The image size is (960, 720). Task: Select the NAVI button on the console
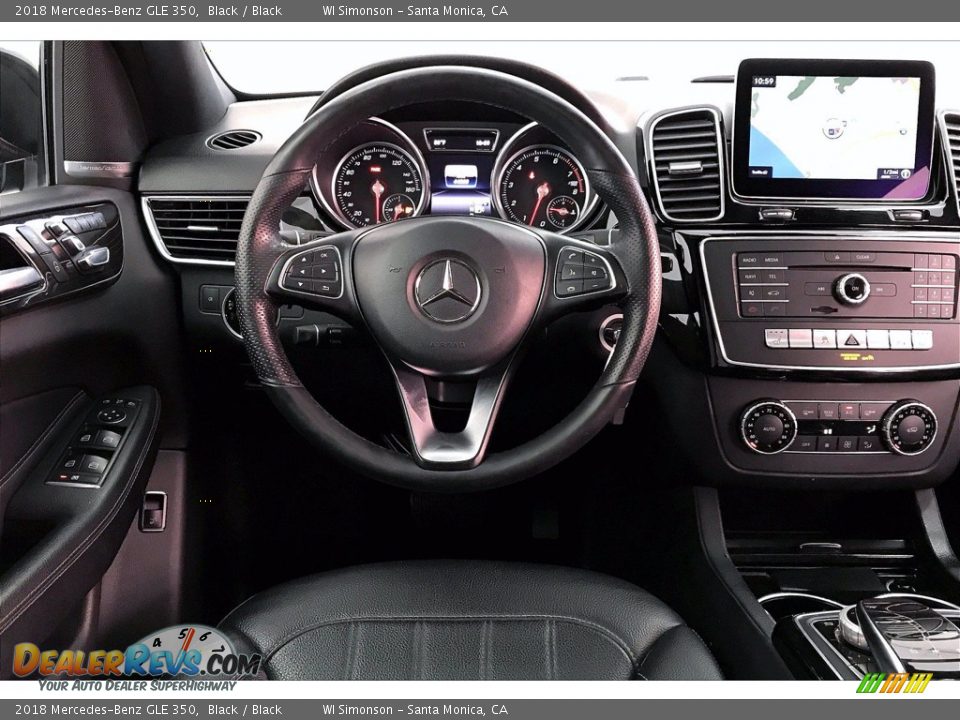[x=750, y=276]
